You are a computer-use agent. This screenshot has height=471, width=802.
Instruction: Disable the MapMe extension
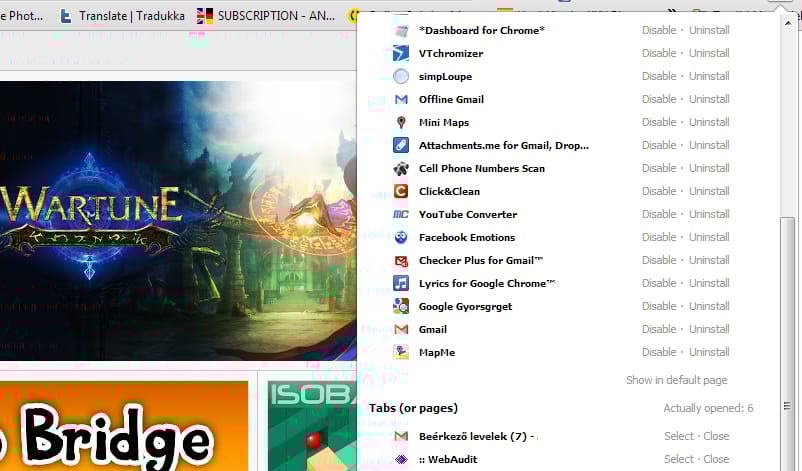click(659, 352)
